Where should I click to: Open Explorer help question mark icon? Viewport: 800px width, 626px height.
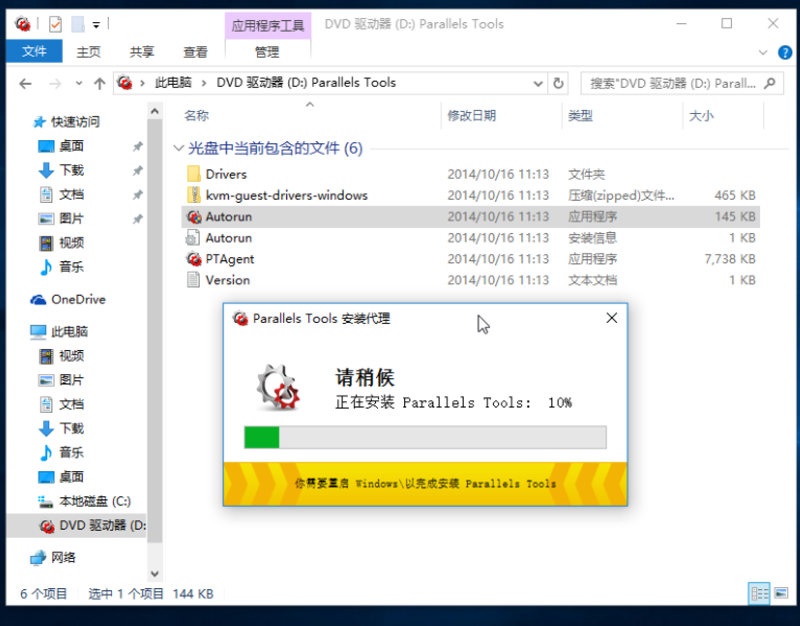pyautogui.click(x=785, y=52)
